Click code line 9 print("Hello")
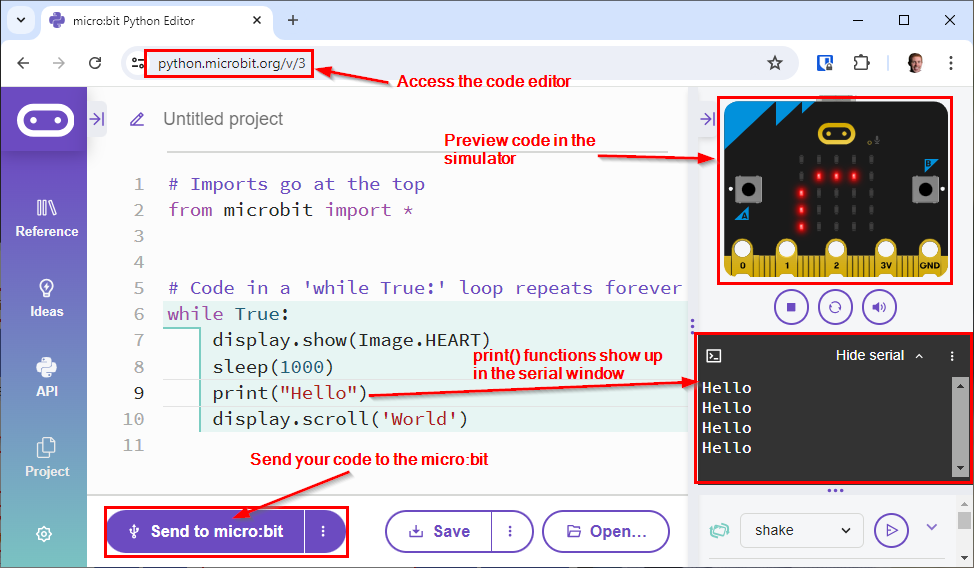Image resolution: width=974 pixels, height=568 pixels. (289, 393)
